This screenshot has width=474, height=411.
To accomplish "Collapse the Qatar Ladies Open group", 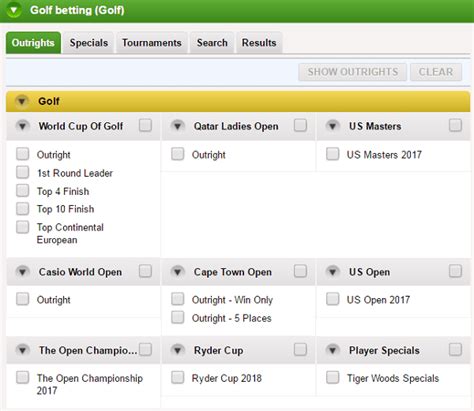I will [x=178, y=126].
